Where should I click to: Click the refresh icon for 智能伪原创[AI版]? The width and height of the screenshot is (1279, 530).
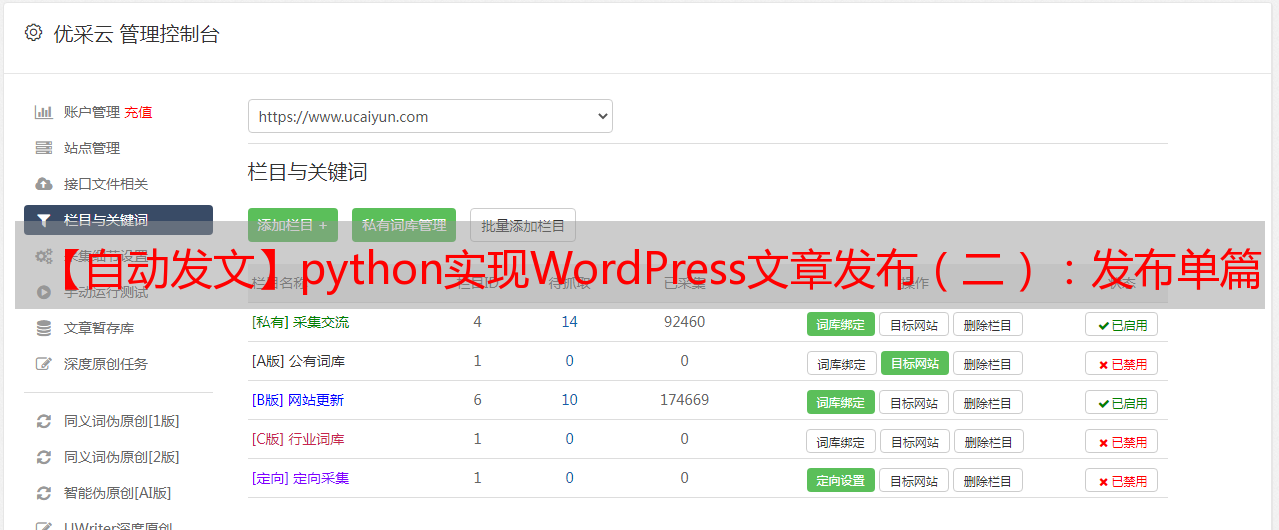point(43,493)
